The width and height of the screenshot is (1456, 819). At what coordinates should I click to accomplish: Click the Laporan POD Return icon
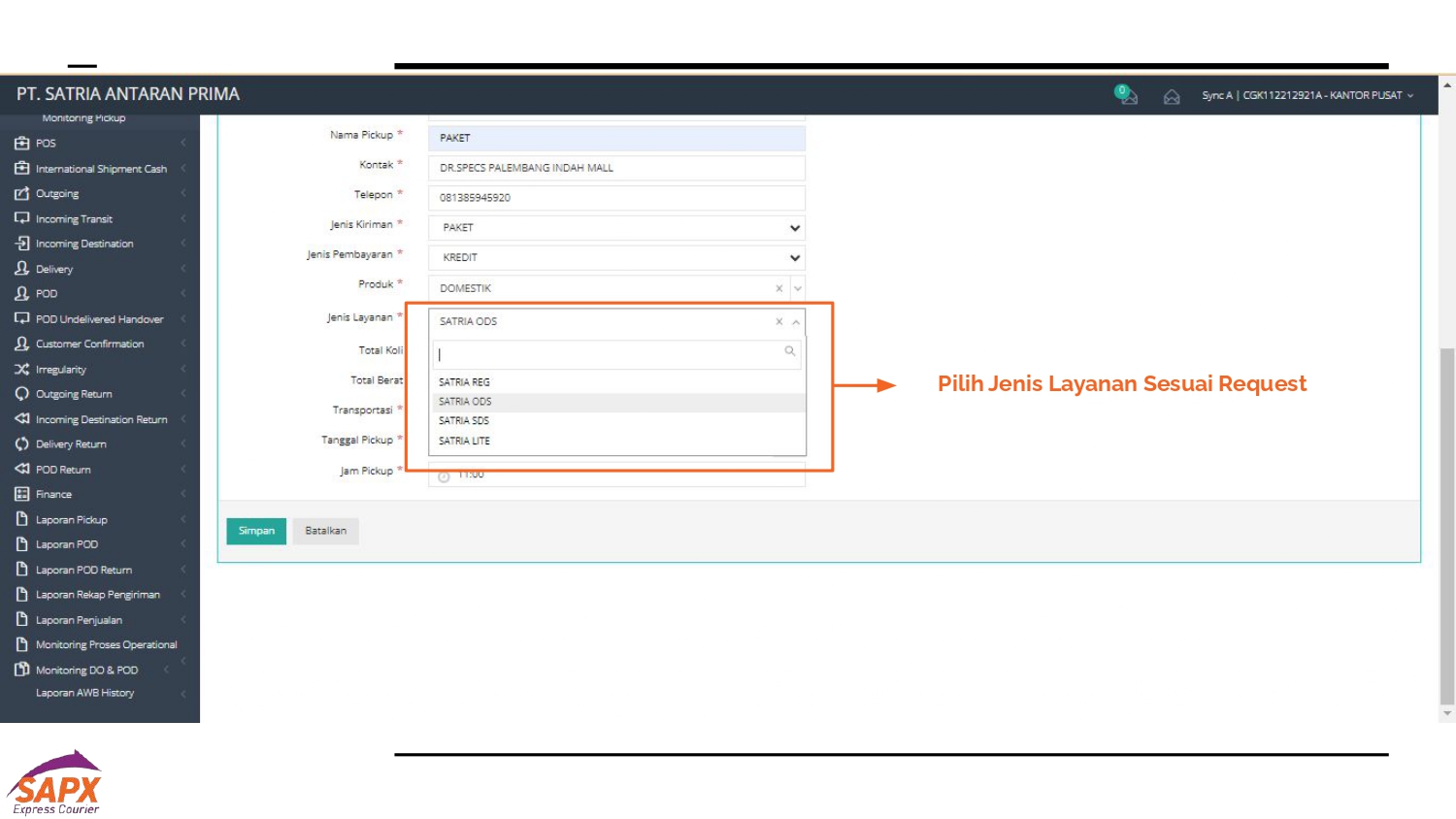pos(21,570)
